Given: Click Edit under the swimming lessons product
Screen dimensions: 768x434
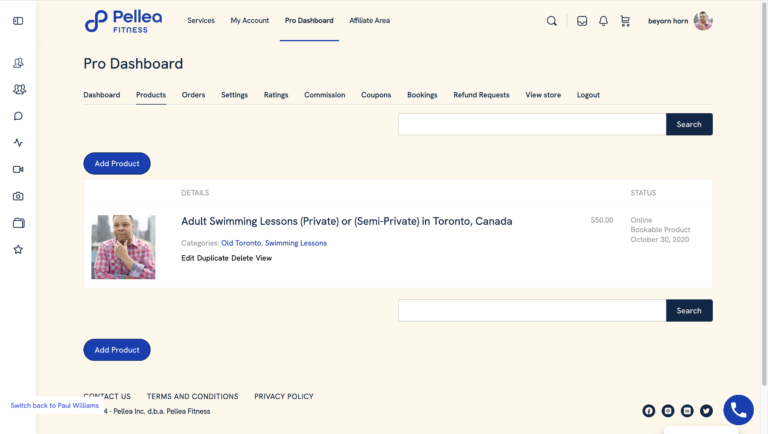Looking at the screenshot, I should click(x=188, y=258).
